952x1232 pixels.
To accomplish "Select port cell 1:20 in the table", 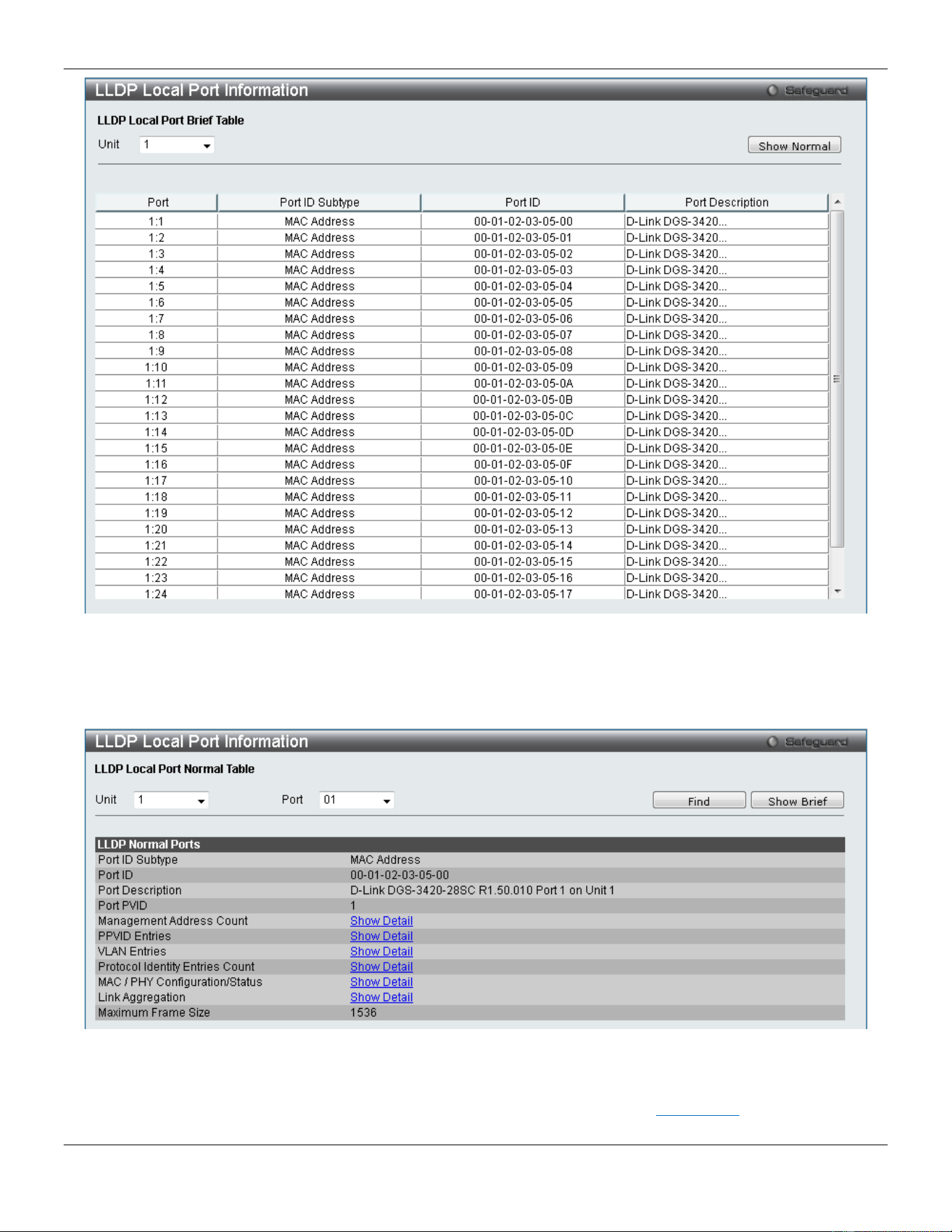I will tap(156, 530).
